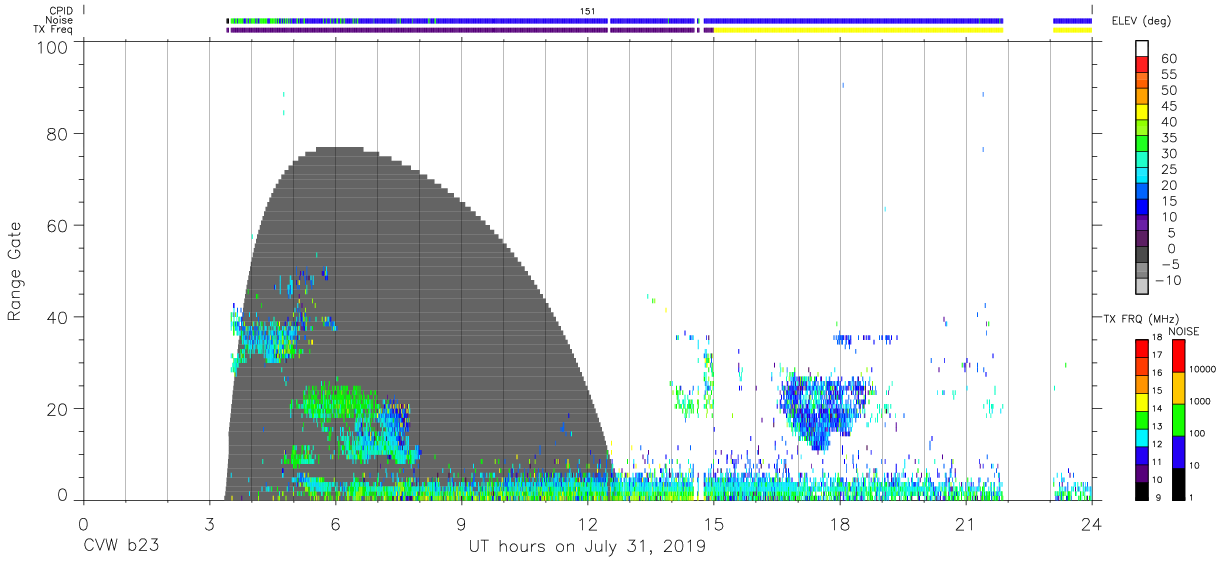Select the black bottom block of NOISE bar
The width and height of the screenshot is (1228, 567).
point(1179,484)
